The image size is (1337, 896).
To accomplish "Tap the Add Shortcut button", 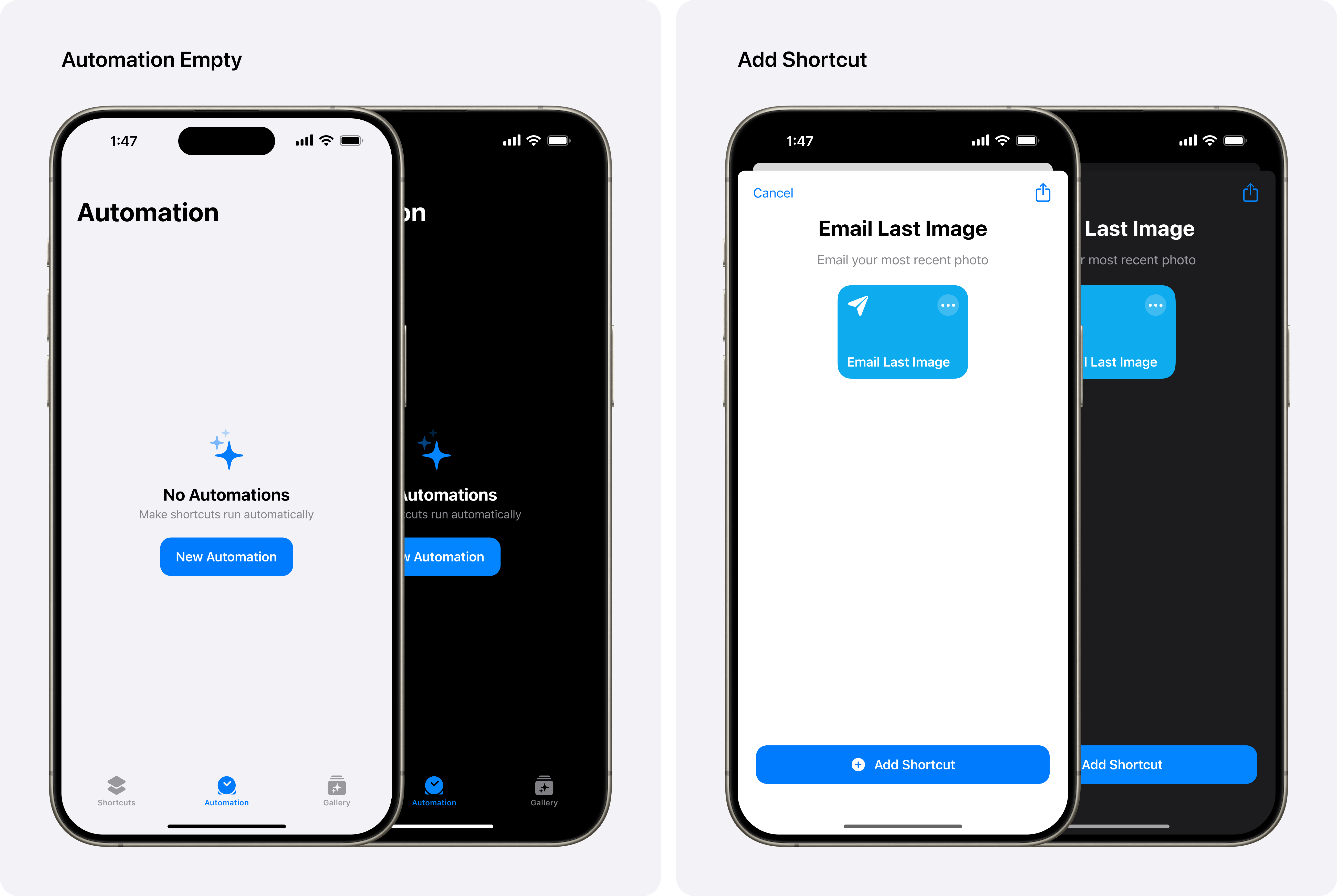I will click(901, 764).
